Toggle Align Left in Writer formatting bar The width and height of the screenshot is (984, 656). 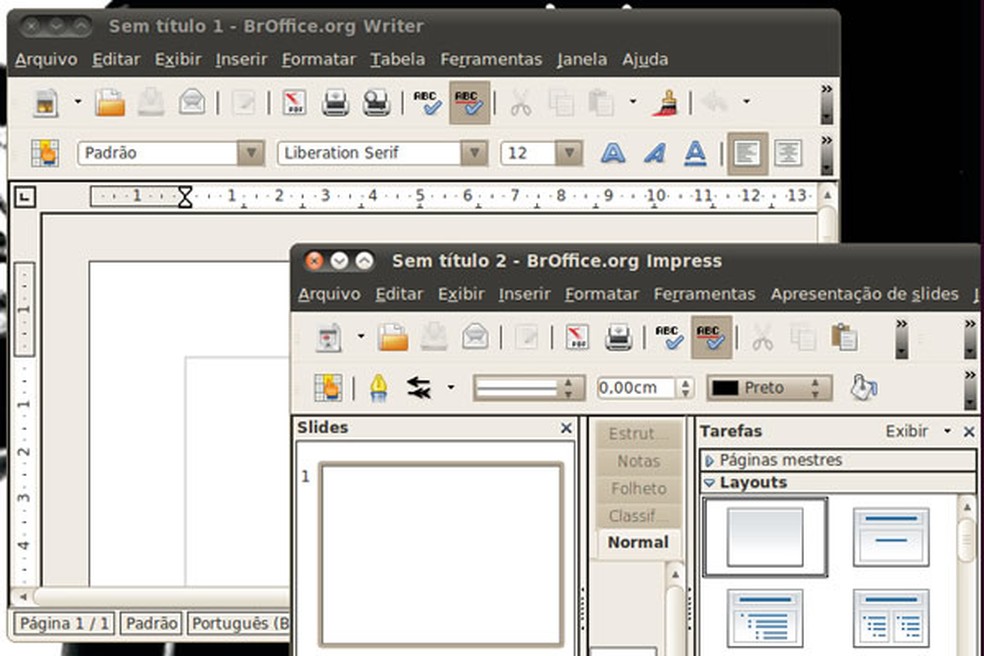pos(747,153)
